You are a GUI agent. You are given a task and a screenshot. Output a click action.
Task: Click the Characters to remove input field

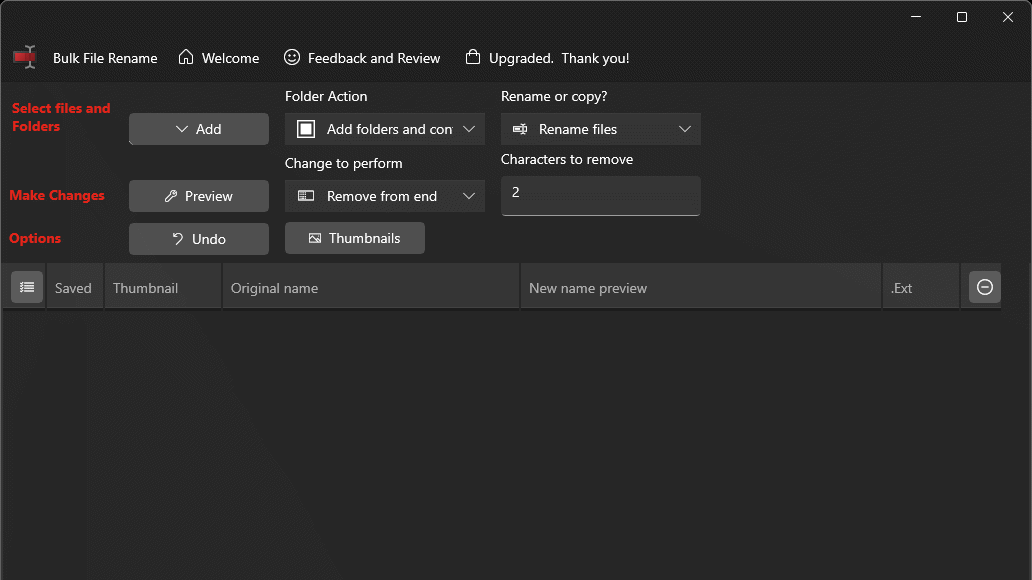pos(600,194)
